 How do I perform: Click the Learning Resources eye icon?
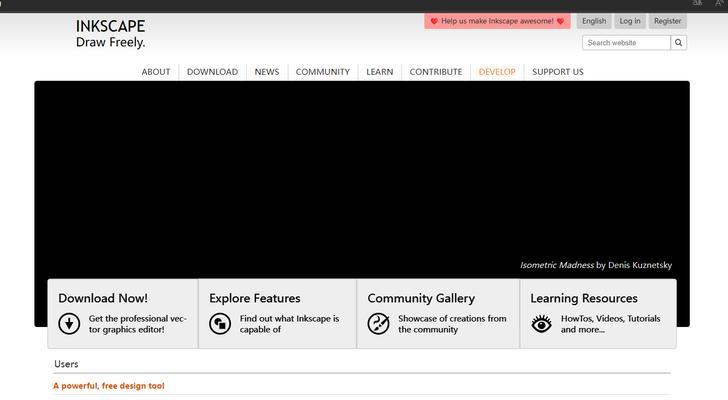[541, 323]
